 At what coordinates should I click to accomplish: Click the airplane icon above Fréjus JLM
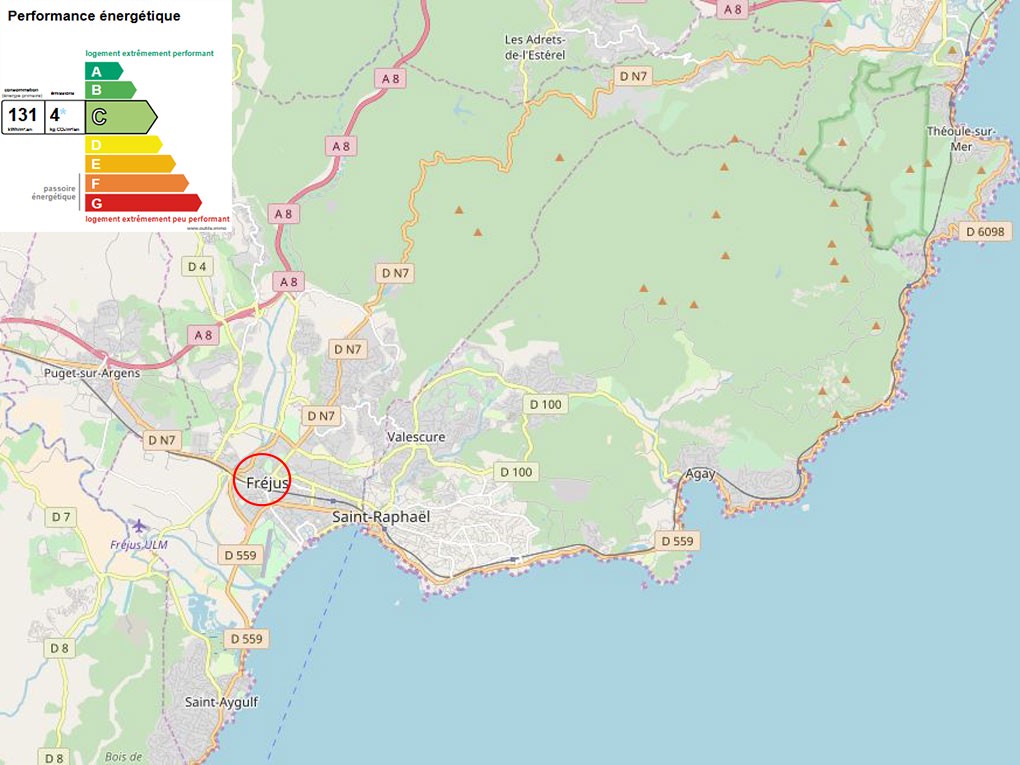tap(138, 526)
